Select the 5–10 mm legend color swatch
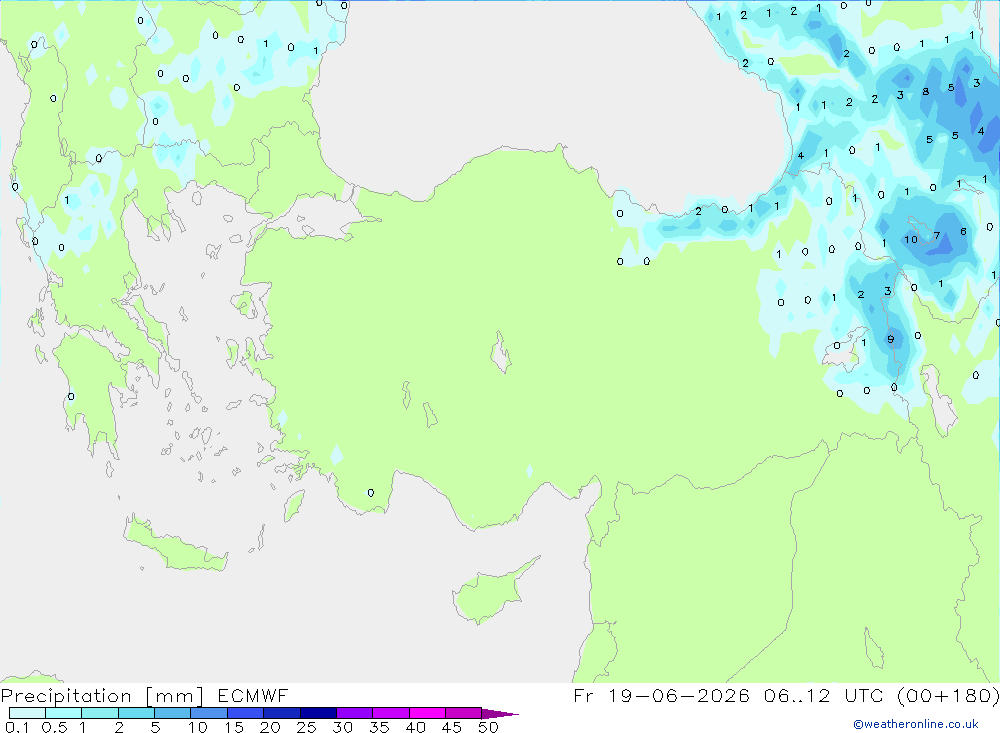 [x=173, y=713]
